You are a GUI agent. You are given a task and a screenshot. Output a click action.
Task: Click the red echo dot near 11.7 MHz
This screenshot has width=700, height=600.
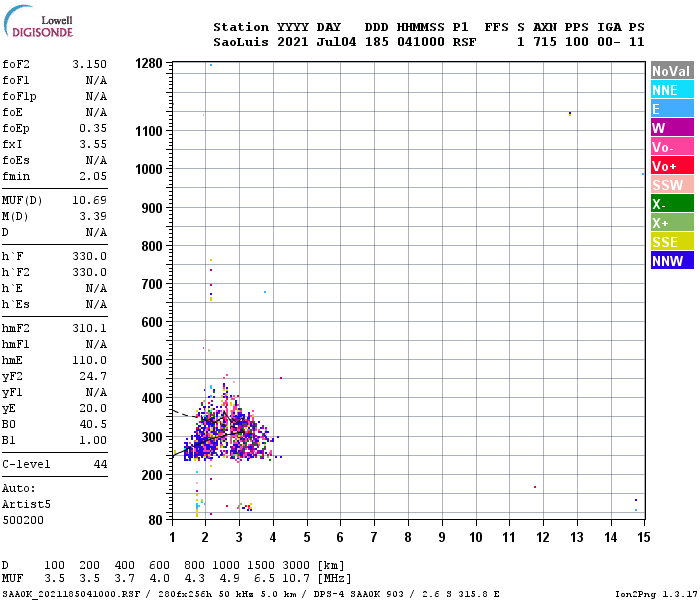[x=535, y=487]
